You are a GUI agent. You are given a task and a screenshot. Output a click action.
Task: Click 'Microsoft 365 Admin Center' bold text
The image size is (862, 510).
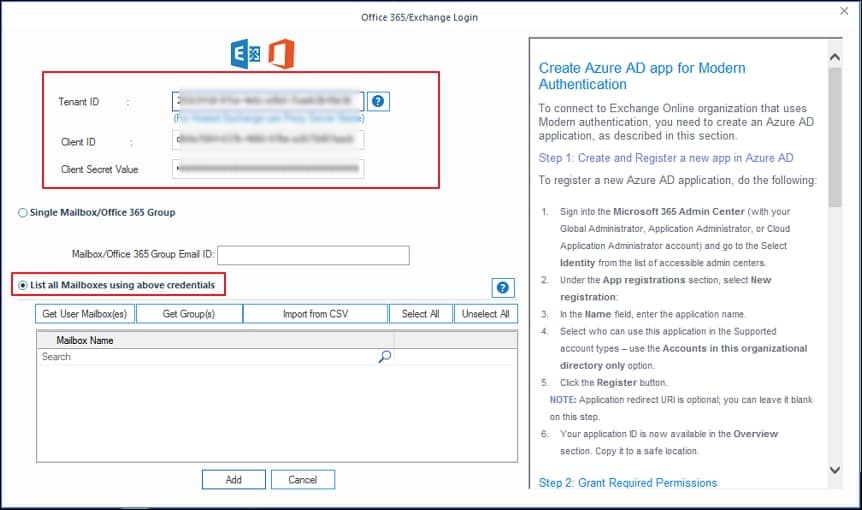click(678, 212)
